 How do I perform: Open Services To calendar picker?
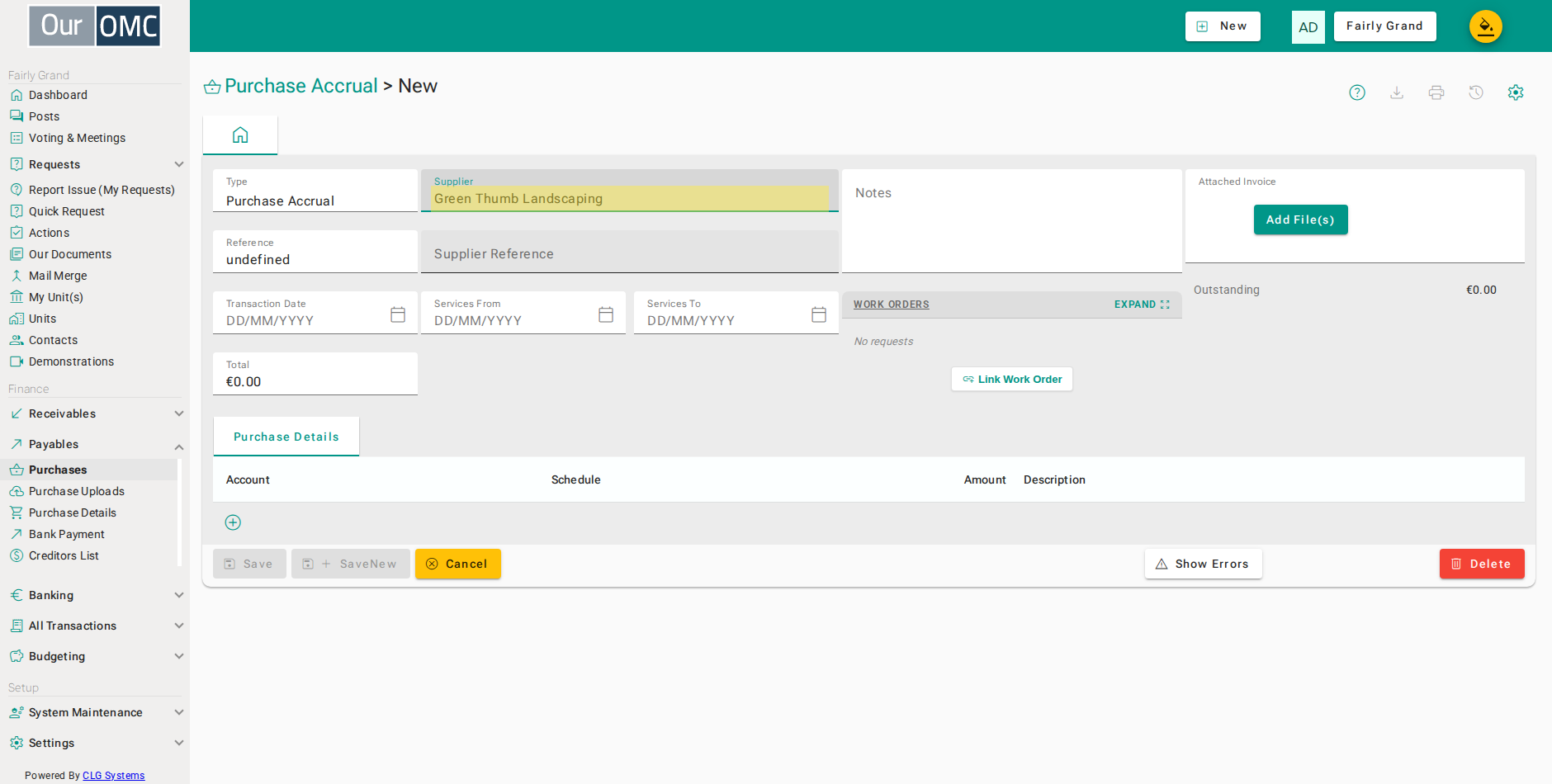[819, 314]
